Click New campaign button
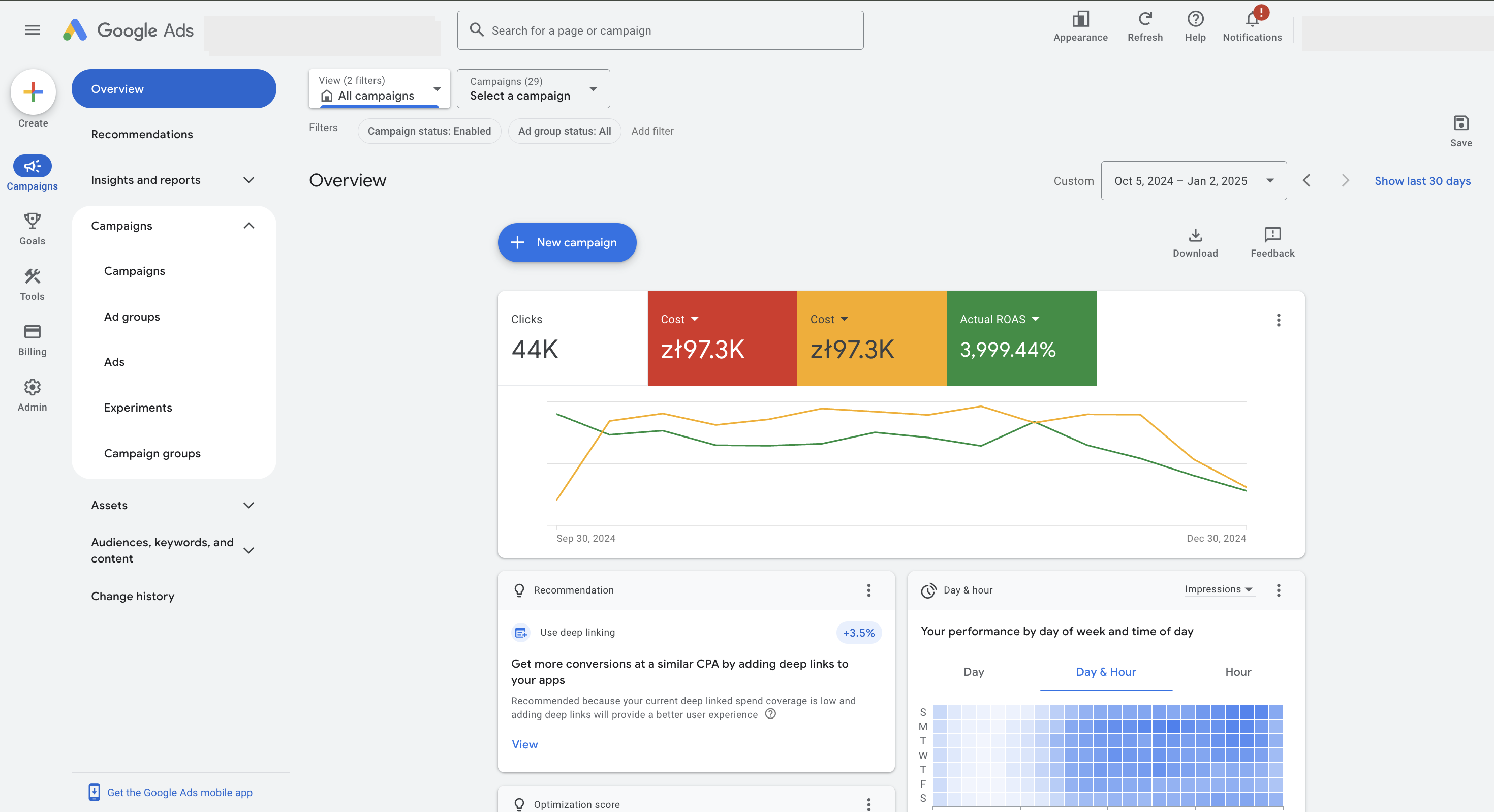 [567, 242]
